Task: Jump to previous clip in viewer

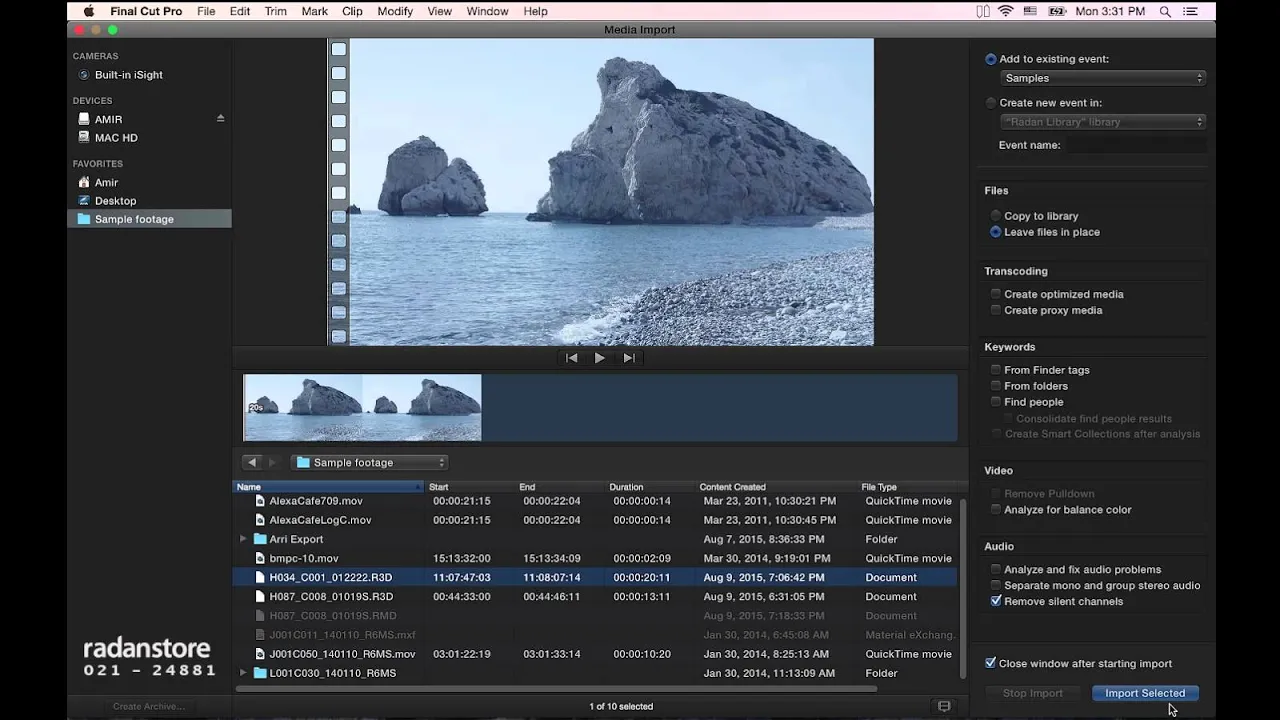Action: coord(571,358)
